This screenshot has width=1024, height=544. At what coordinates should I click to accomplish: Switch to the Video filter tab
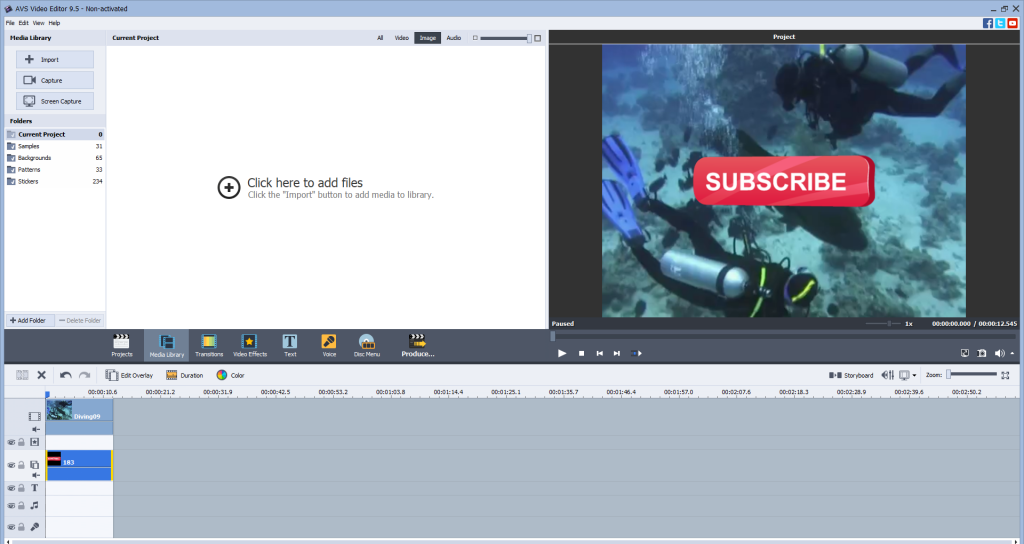[401, 38]
